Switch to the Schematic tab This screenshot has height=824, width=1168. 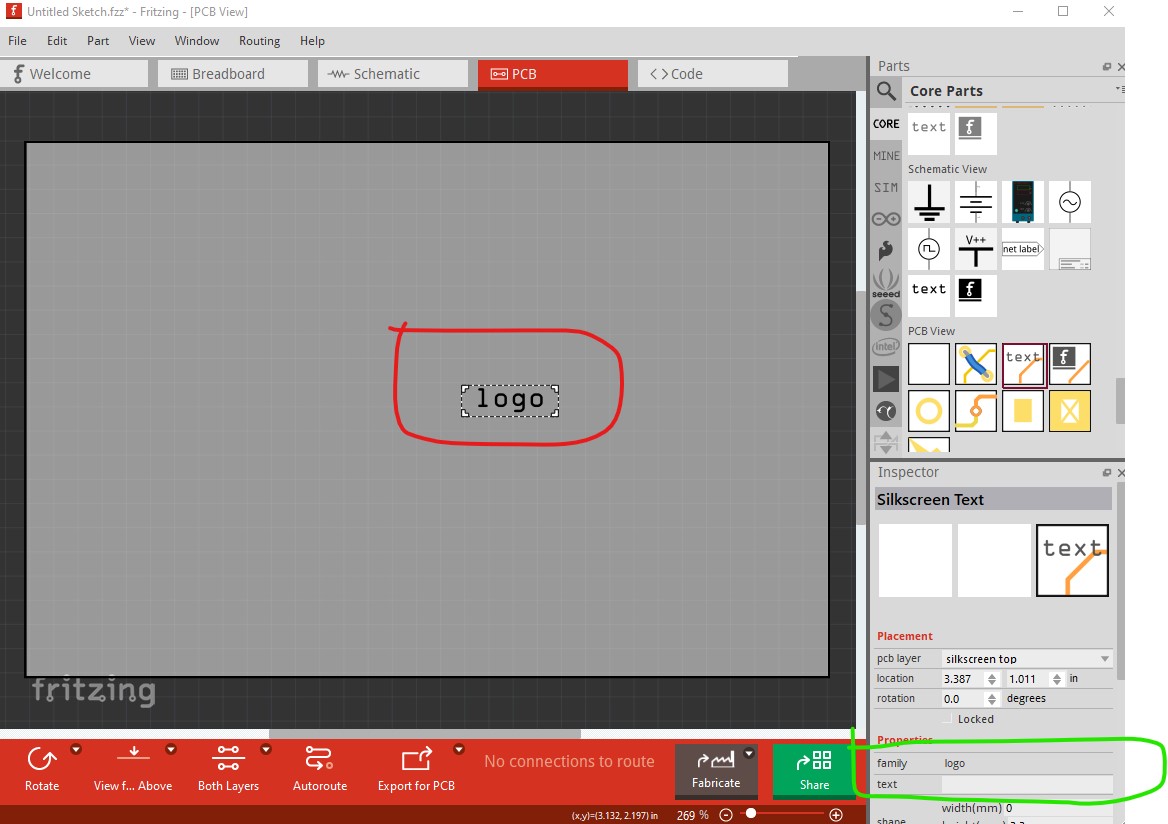pyautogui.click(x=392, y=74)
